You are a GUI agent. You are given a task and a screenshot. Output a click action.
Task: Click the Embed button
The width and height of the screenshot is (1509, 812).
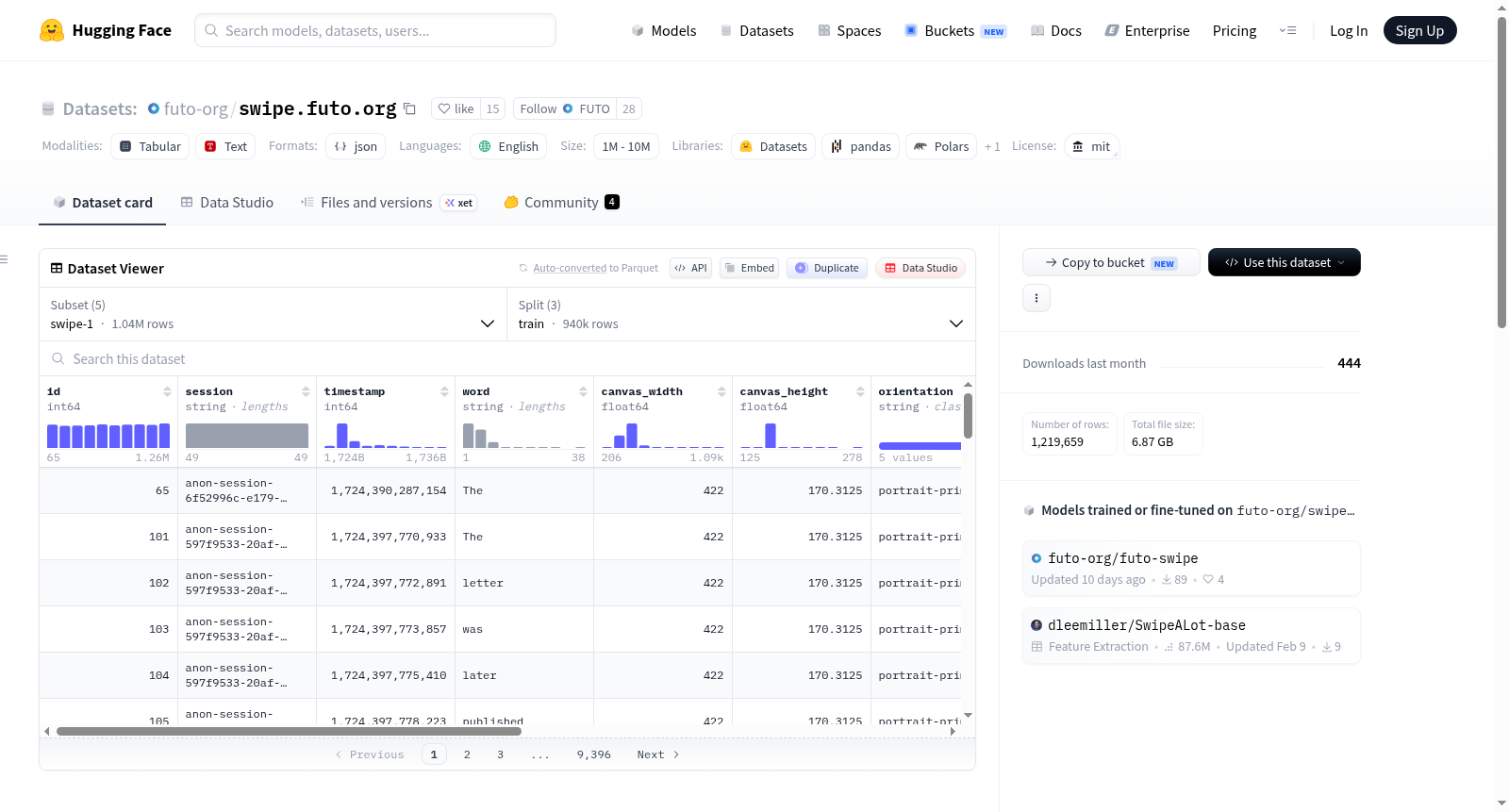749,268
